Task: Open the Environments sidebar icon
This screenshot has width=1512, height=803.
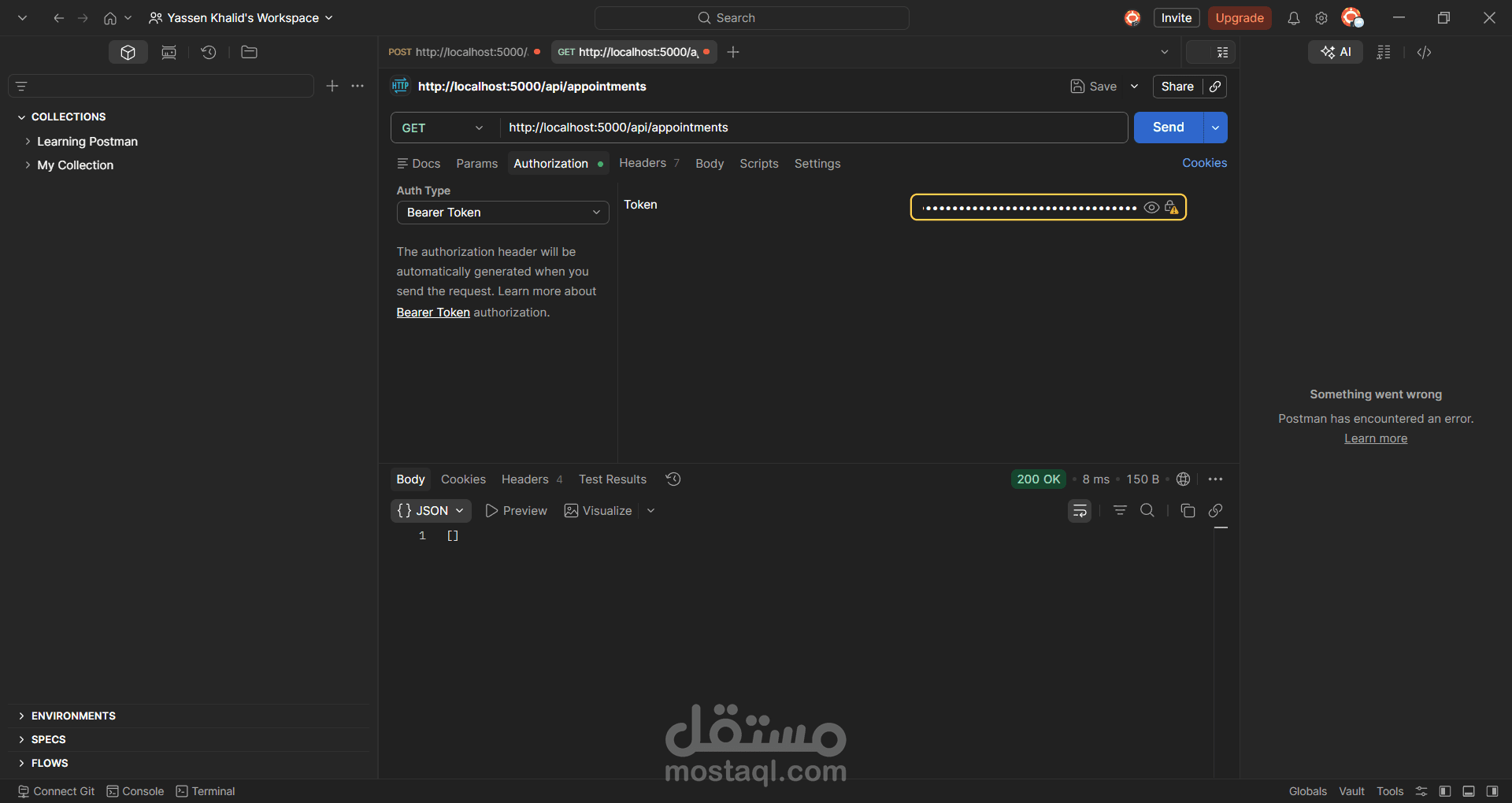Action: [169, 52]
